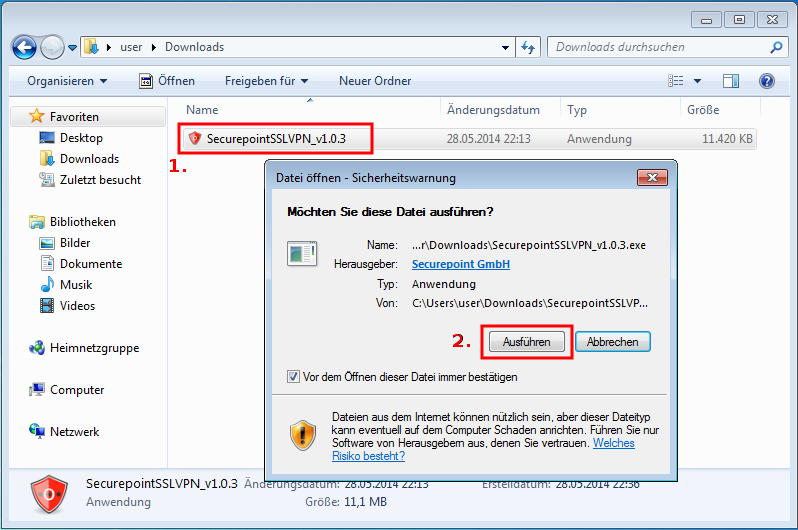Open the Musik library
Viewport: 798px width, 530px height.
point(76,285)
